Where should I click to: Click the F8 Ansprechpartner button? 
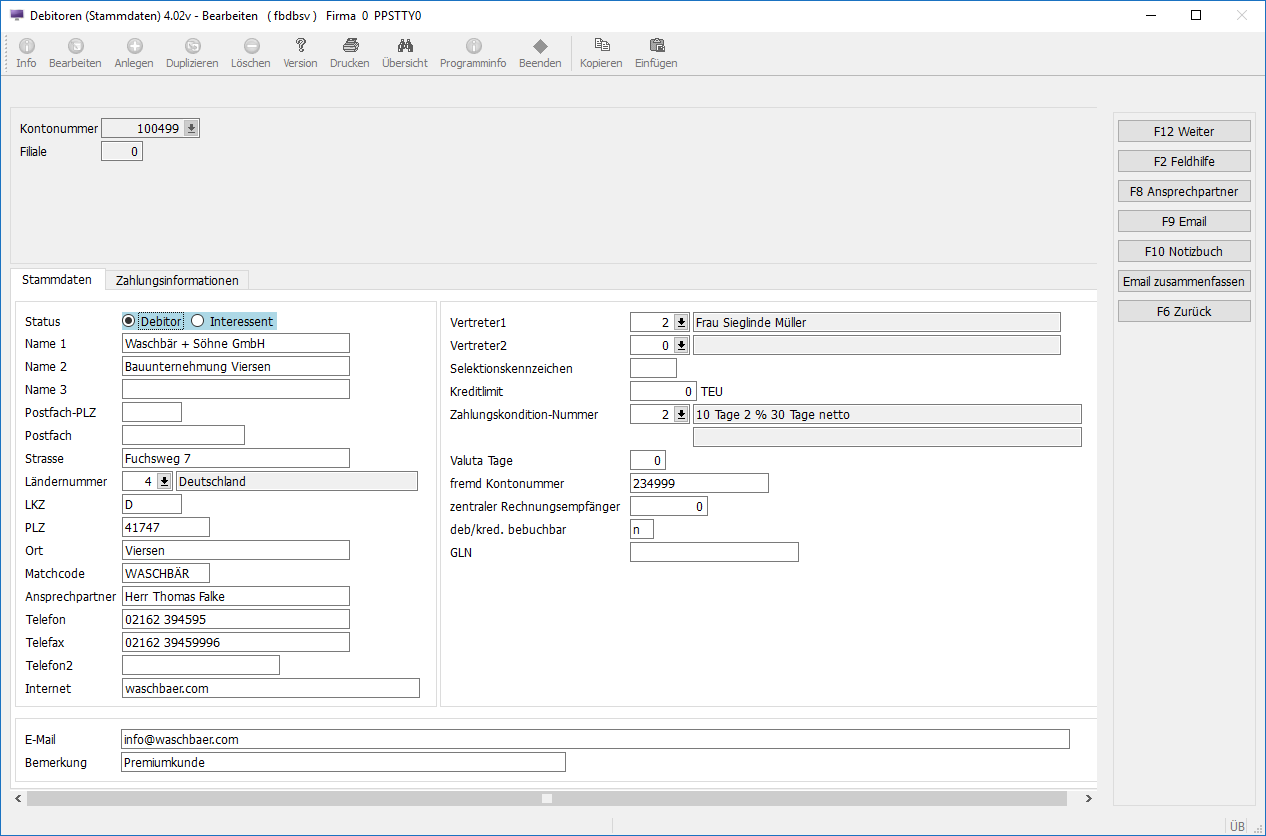(x=1183, y=191)
